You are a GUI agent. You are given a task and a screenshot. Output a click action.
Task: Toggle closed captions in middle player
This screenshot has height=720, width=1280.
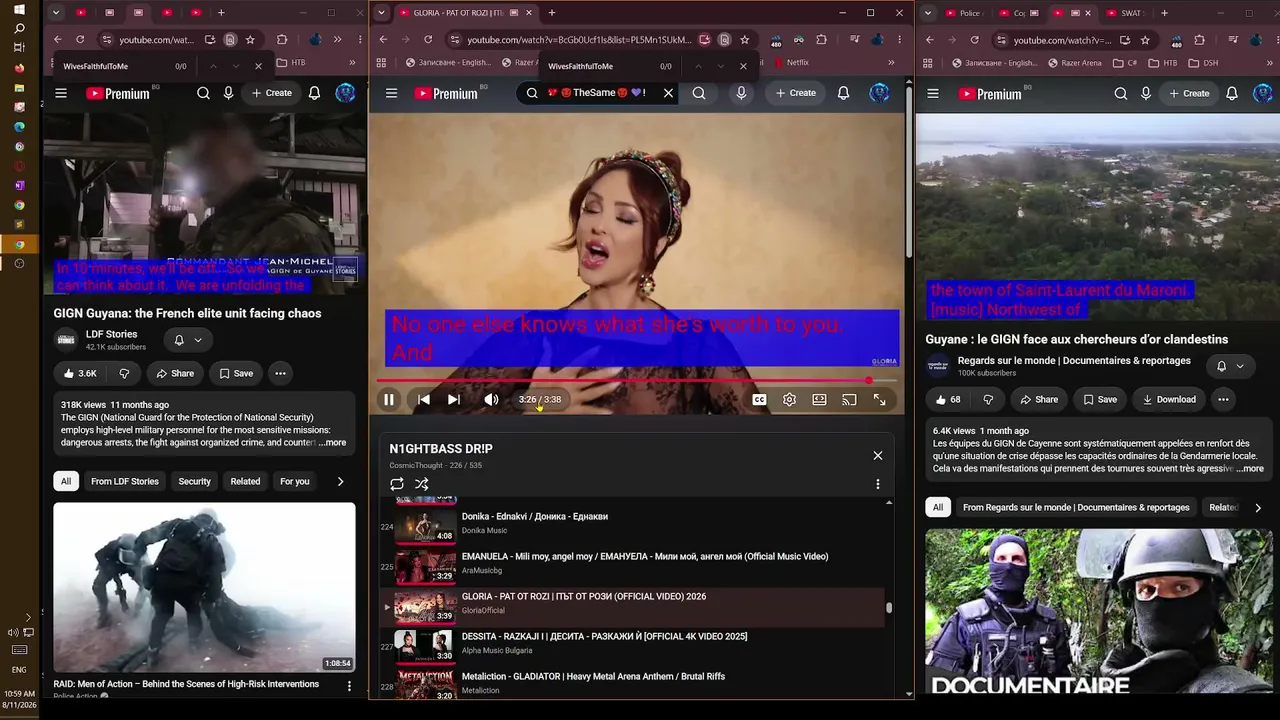tap(759, 400)
